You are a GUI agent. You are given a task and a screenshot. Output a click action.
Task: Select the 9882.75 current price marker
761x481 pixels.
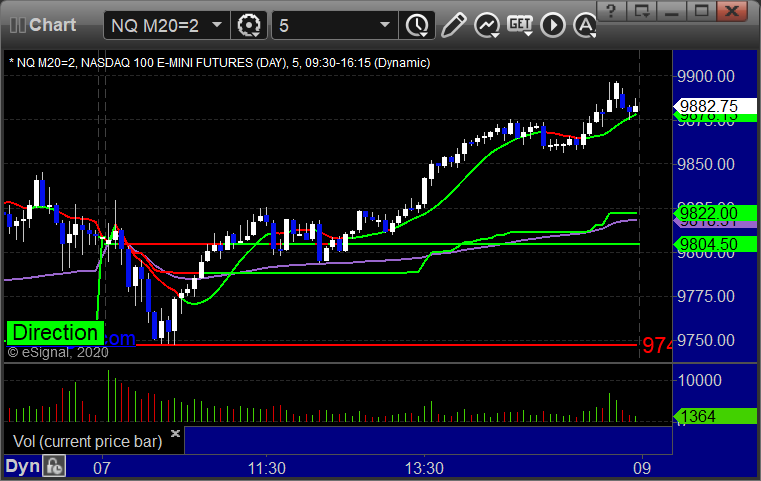coord(715,106)
